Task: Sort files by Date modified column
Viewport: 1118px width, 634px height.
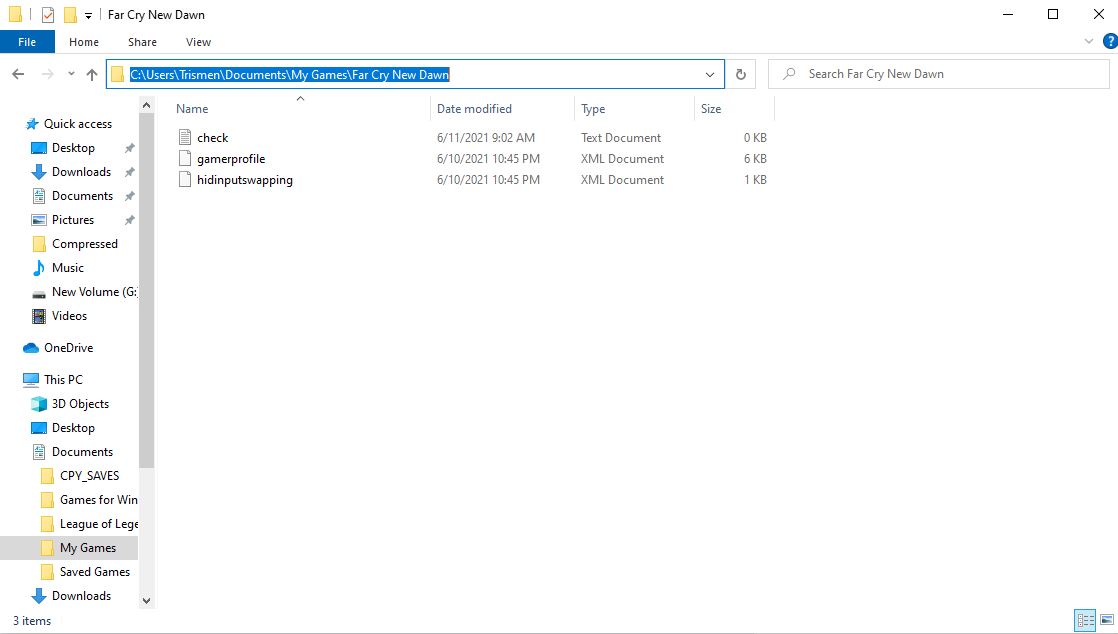Action: [474, 109]
